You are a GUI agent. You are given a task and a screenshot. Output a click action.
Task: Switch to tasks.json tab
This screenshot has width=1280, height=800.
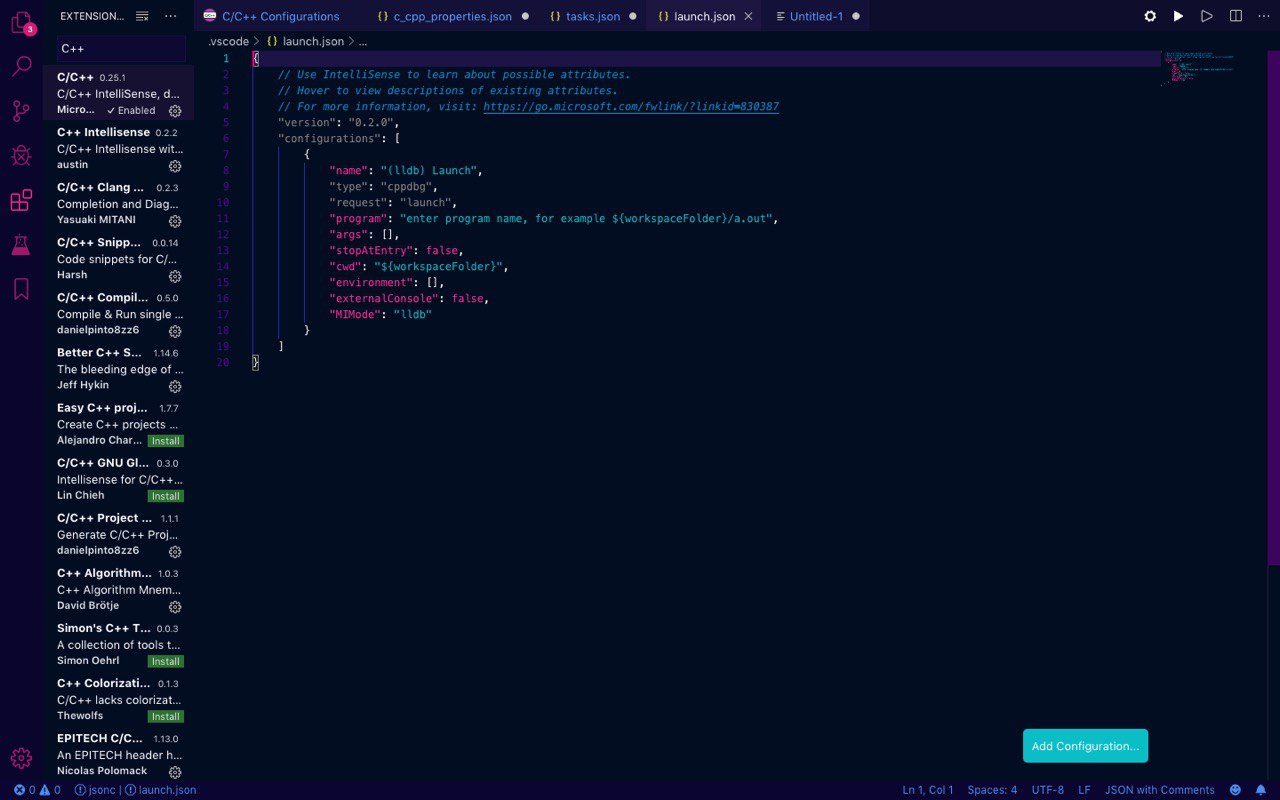point(593,16)
